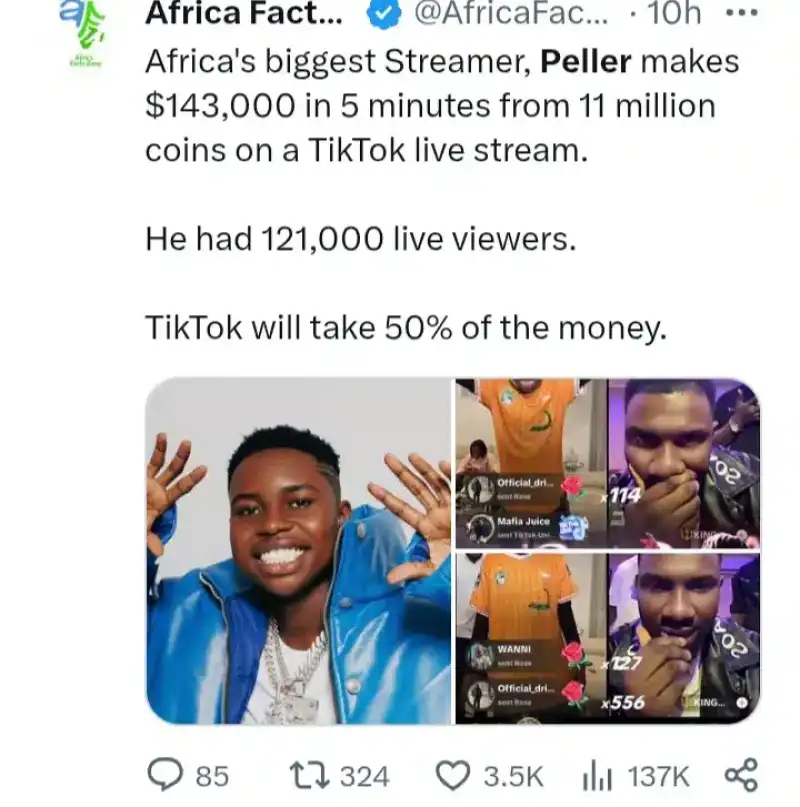Open the three-dot more options menu

pyautogui.click(x=741, y=13)
